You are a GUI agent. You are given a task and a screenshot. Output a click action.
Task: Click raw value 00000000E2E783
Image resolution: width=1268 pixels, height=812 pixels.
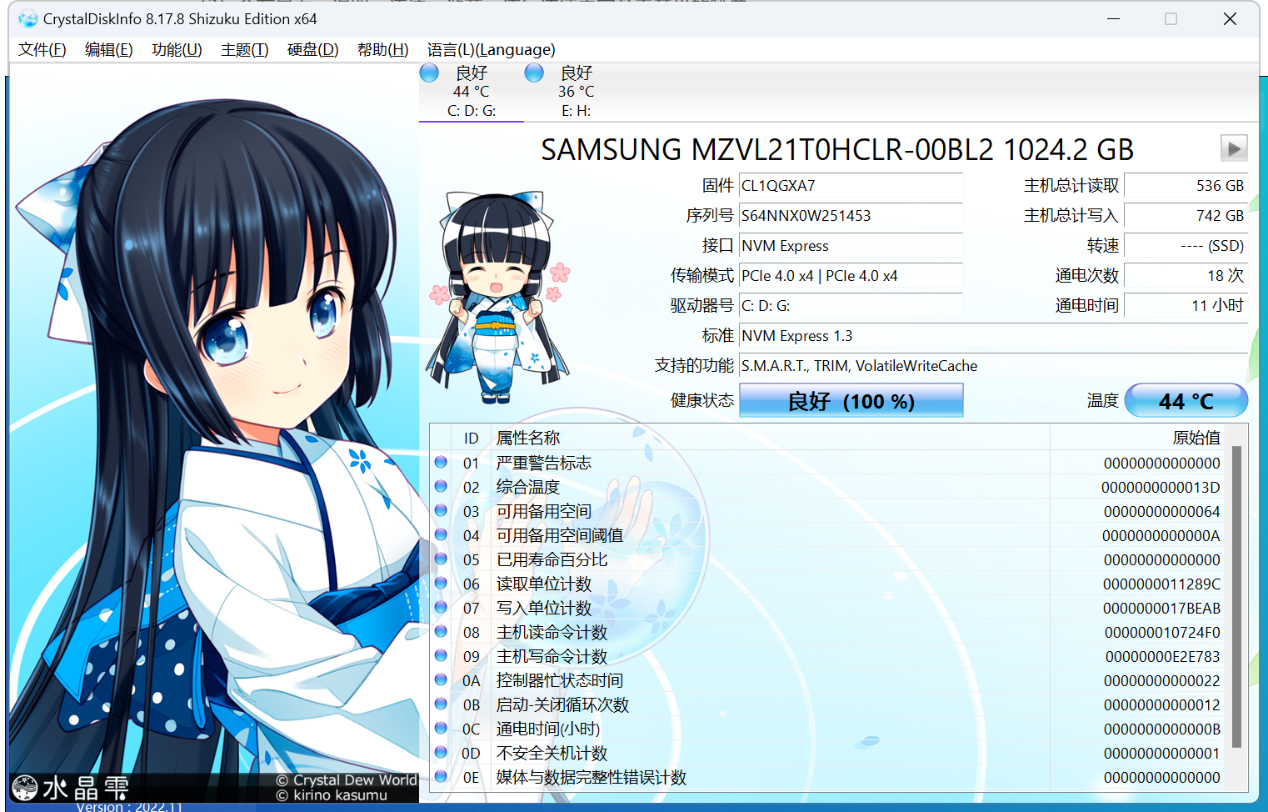click(x=1163, y=656)
